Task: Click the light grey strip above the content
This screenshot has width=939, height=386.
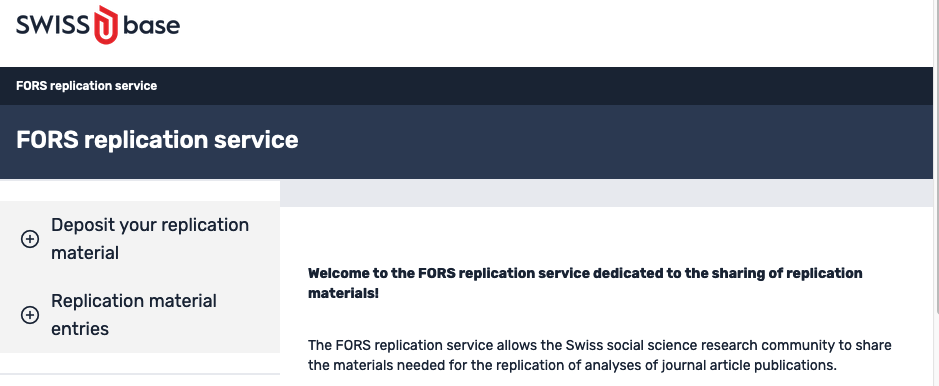Action: tap(606, 193)
